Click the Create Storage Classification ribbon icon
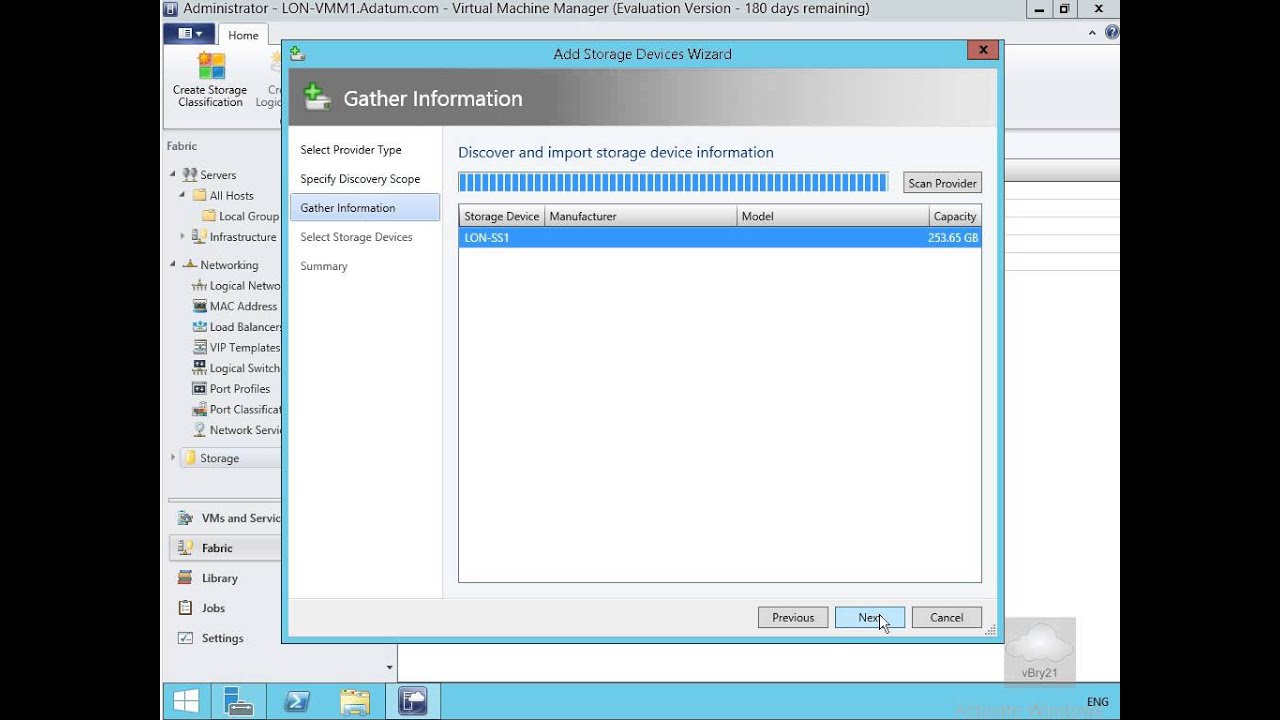Screen dimensions: 1280x720 tap(210, 64)
